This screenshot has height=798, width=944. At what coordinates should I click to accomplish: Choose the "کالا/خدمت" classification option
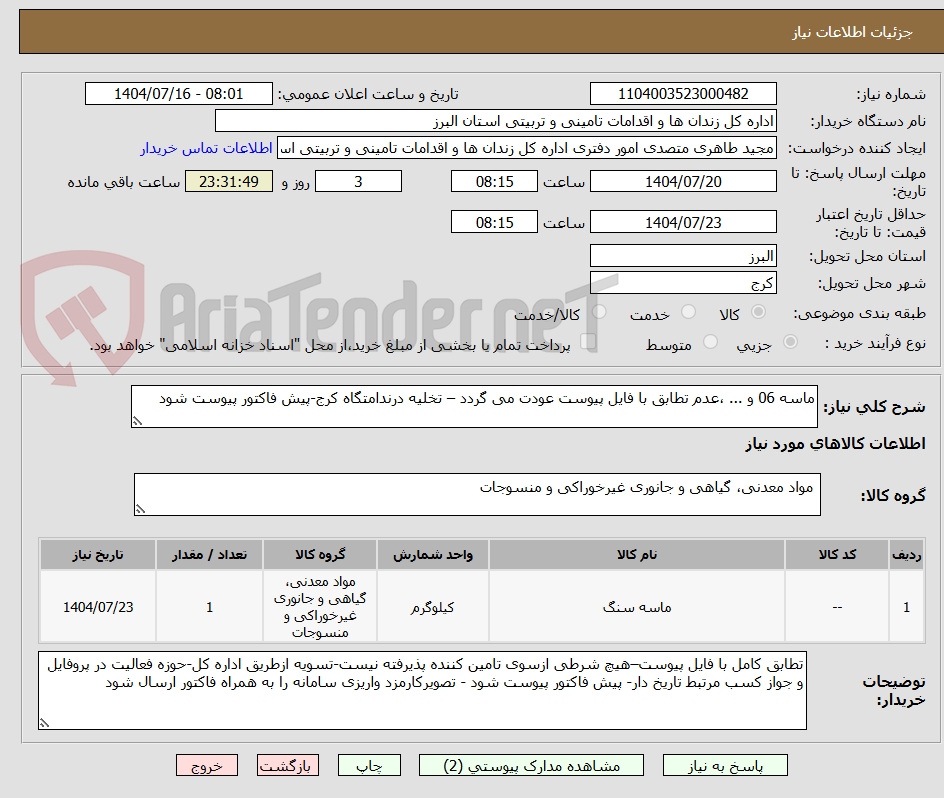601,312
